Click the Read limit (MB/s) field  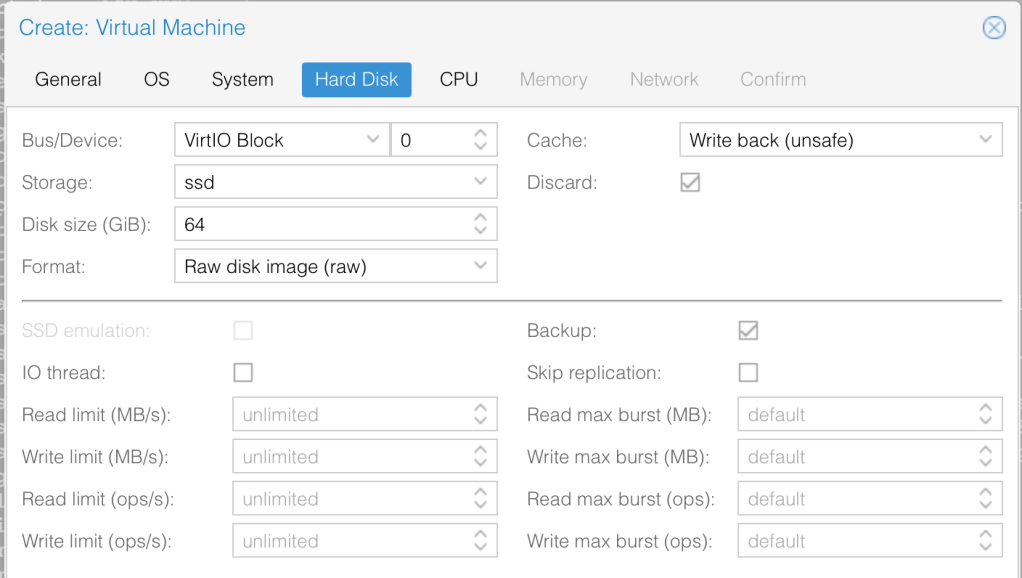point(350,415)
